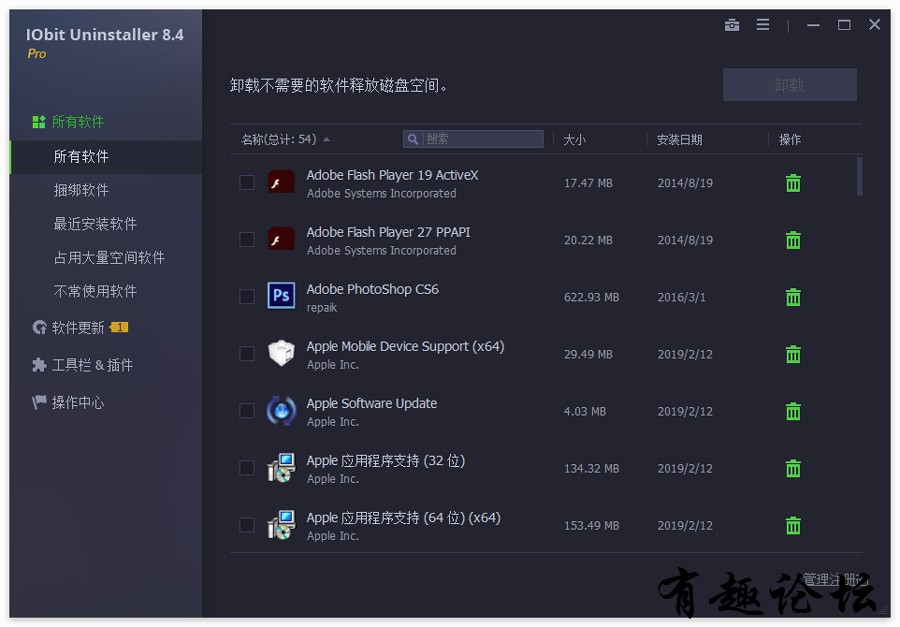Click the software list vertical scrollbar
Image resolution: width=900 pixels, height=627 pixels.
point(859,176)
